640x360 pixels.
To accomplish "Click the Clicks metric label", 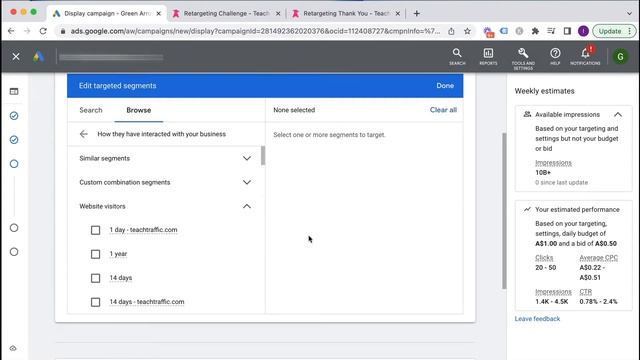I will click(x=544, y=258).
